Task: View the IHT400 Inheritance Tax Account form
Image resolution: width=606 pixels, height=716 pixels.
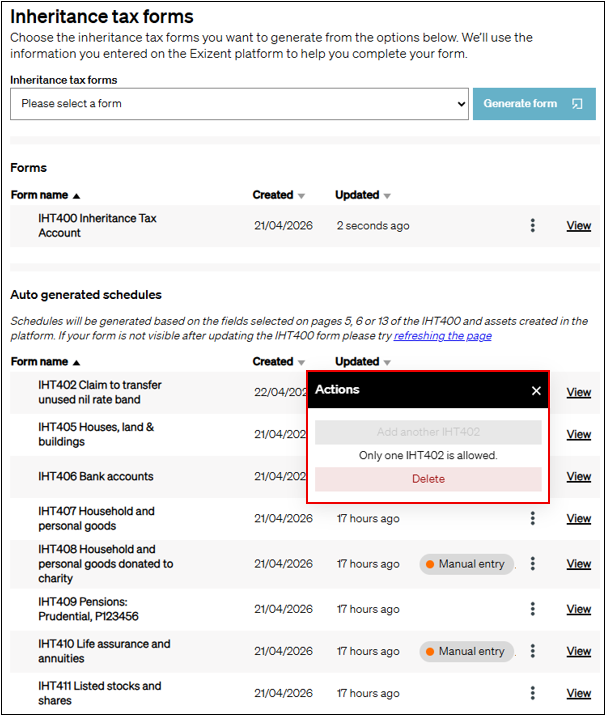Action: click(578, 226)
